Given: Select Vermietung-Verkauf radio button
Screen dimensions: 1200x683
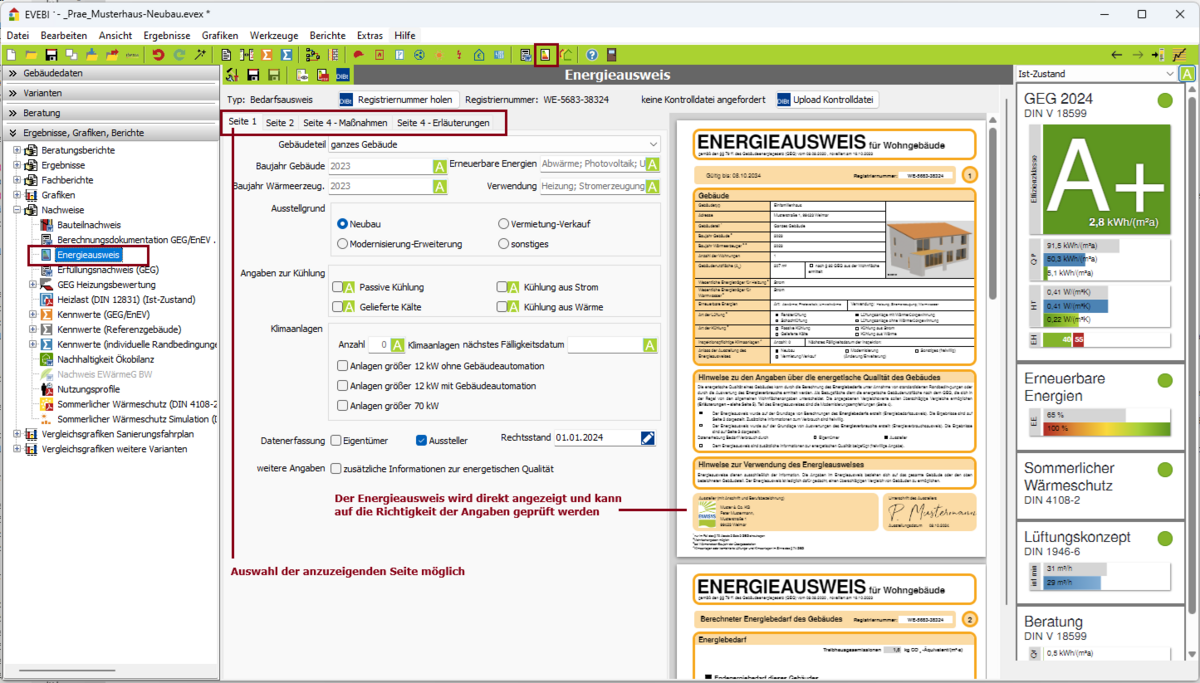Looking at the screenshot, I should point(504,224).
